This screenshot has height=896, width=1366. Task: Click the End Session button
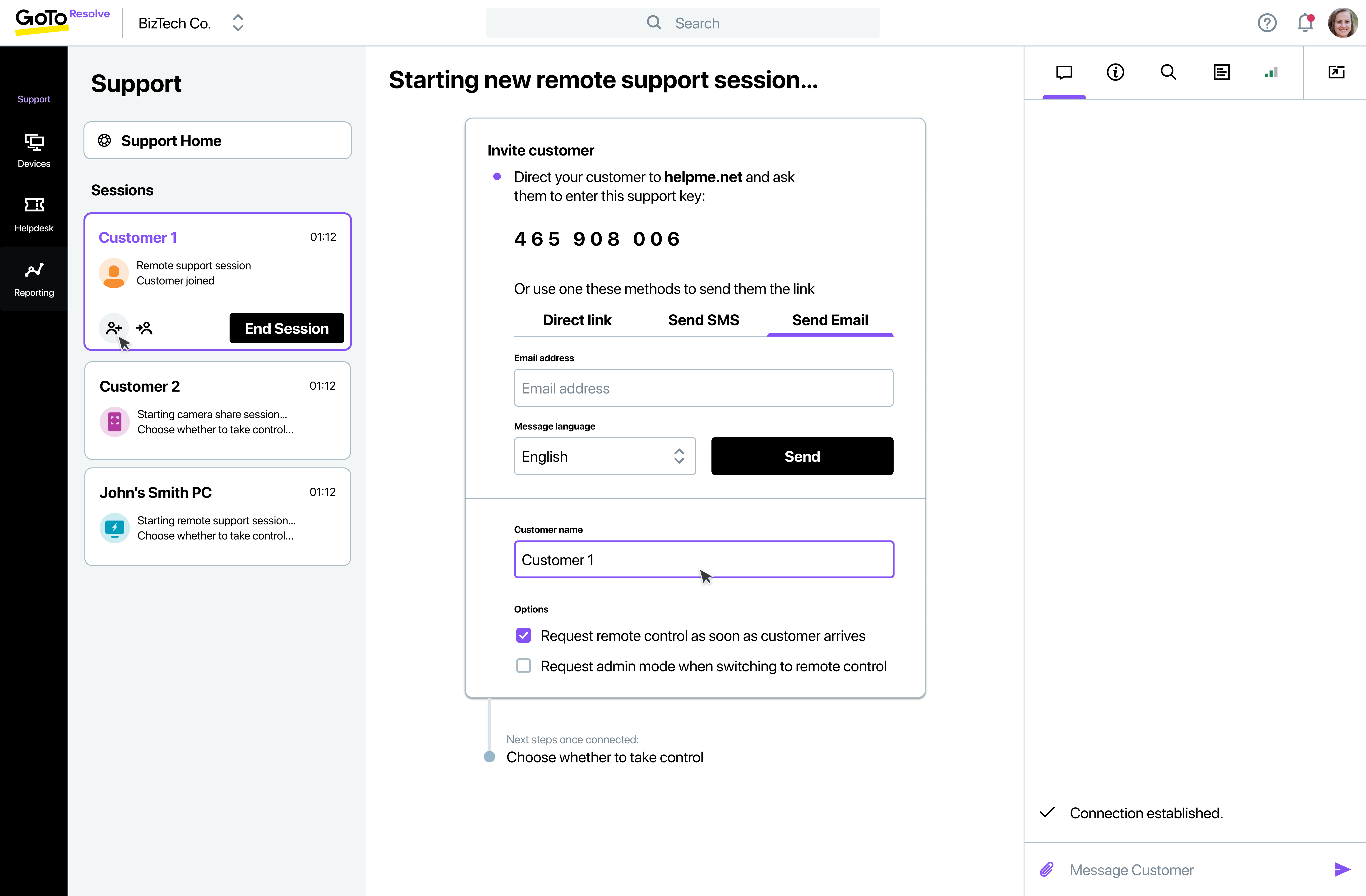tap(286, 328)
